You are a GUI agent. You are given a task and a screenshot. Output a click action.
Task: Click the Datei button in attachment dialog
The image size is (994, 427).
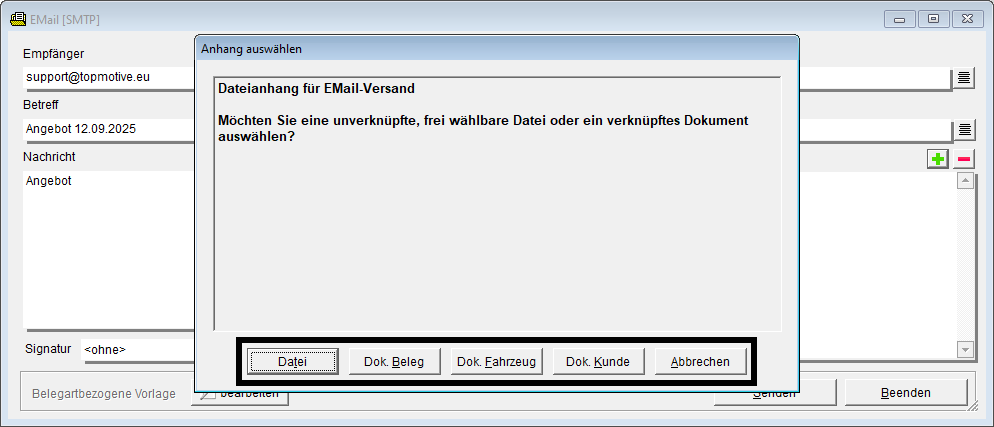(292, 362)
